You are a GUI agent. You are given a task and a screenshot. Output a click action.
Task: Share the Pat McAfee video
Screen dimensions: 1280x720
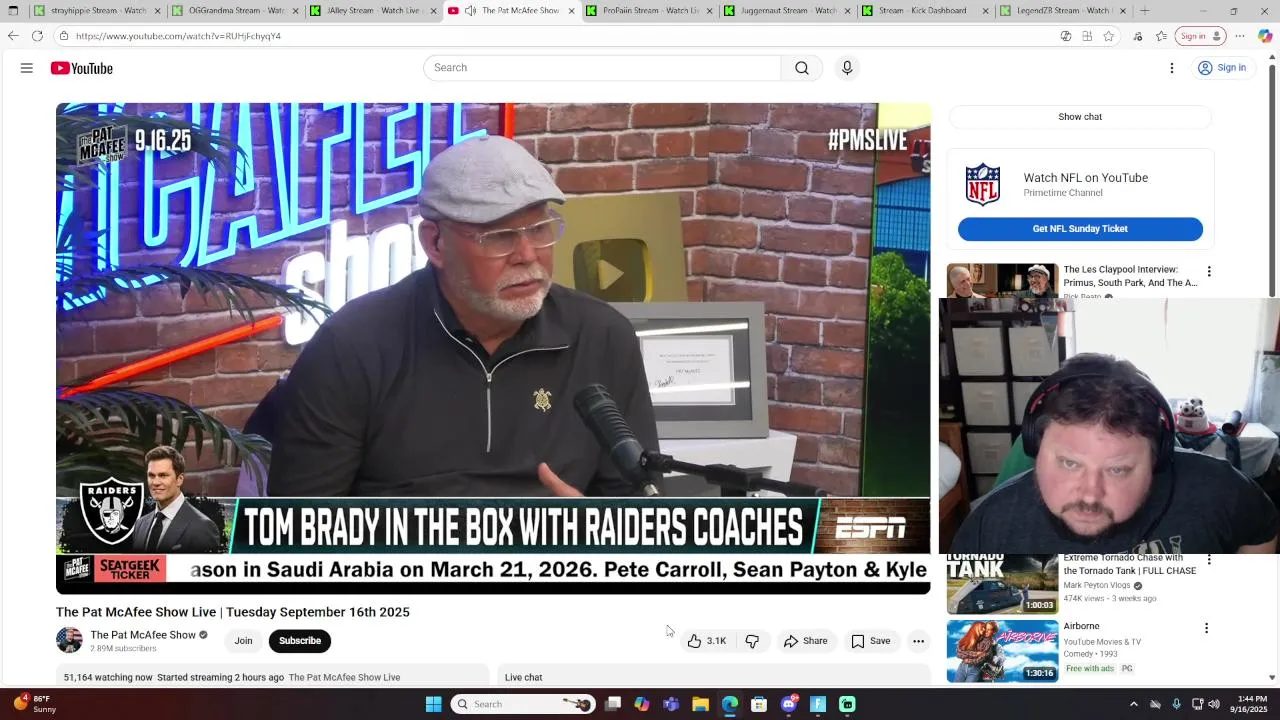click(x=806, y=641)
